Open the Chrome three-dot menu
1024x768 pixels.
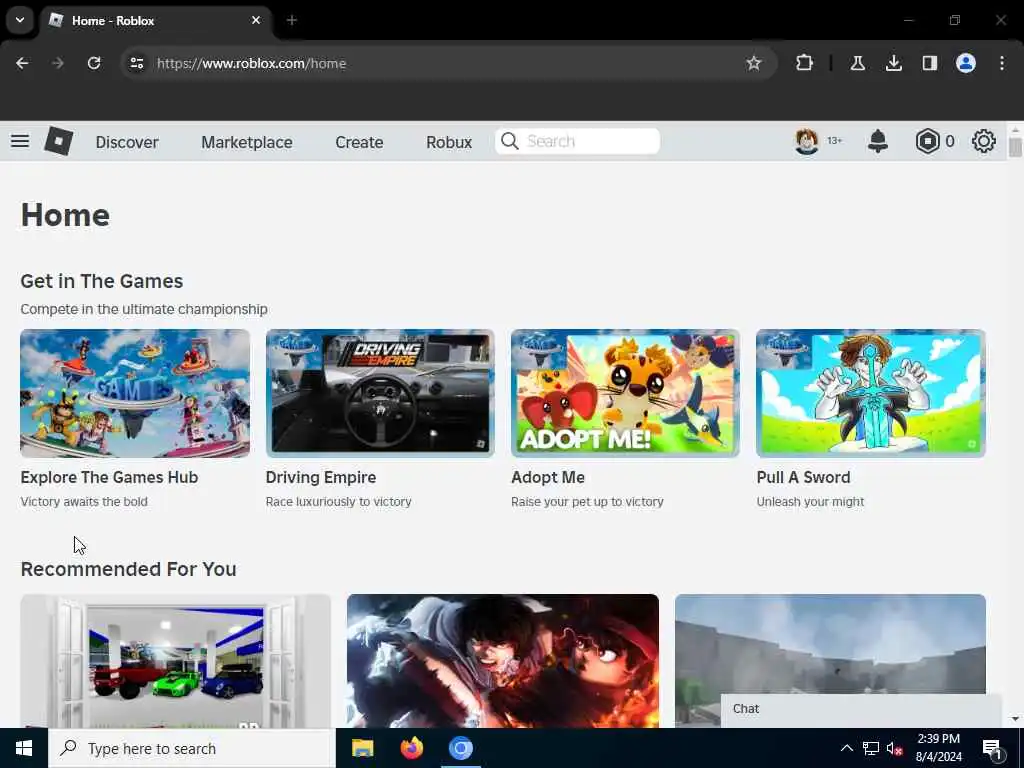(x=1002, y=63)
